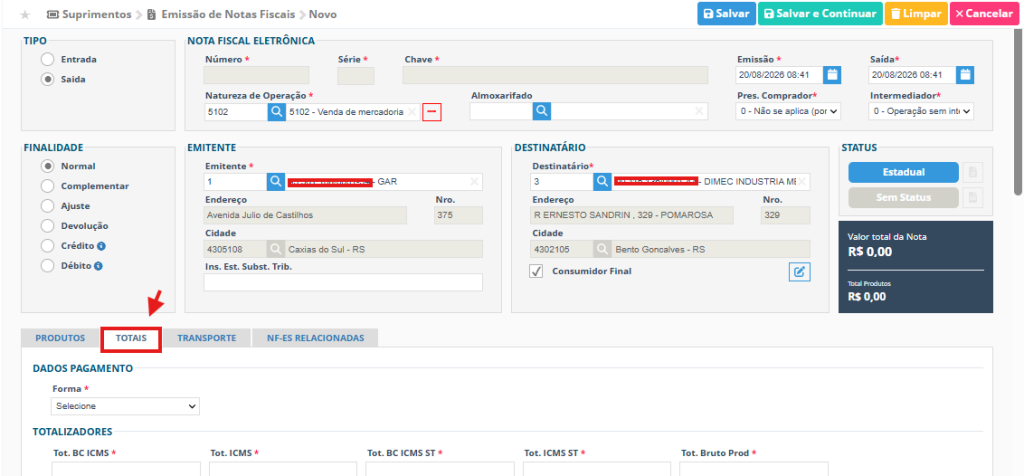Image resolution: width=1024 pixels, height=476 pixels.
Task: Toggle the Consumidor Final checkbox
Action: (536, 272)
